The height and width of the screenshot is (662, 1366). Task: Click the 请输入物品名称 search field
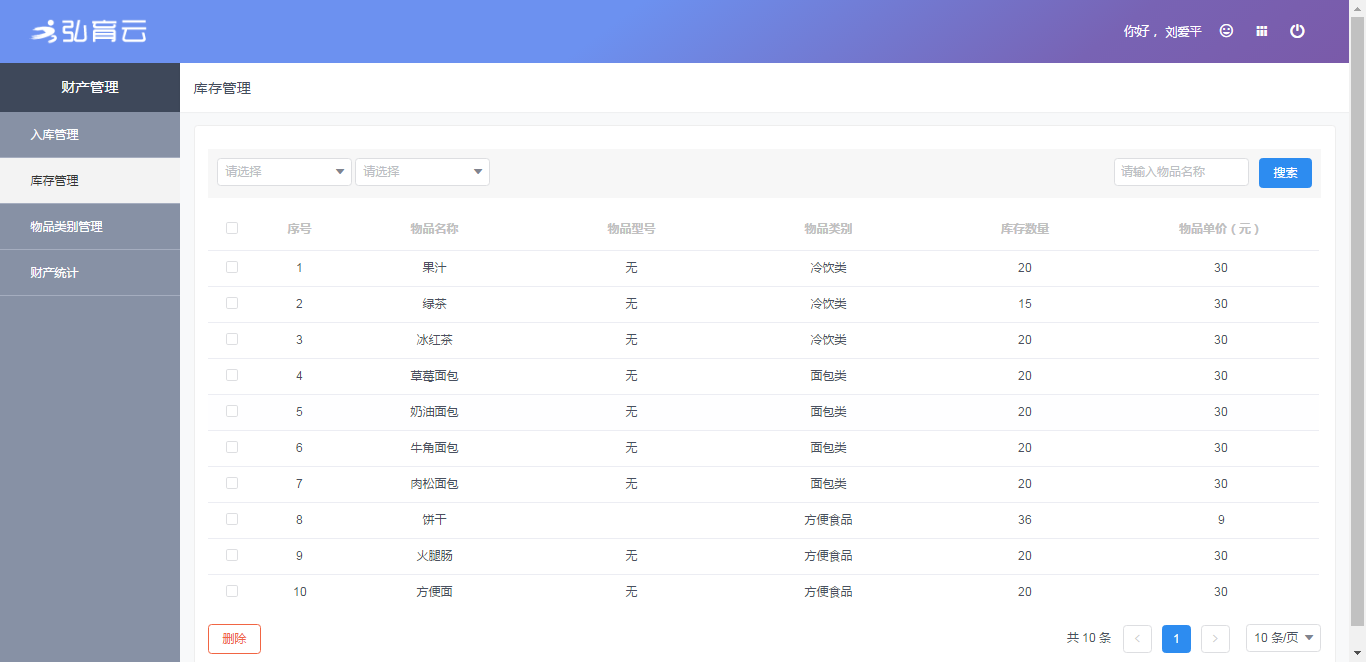coord(1180,172)
